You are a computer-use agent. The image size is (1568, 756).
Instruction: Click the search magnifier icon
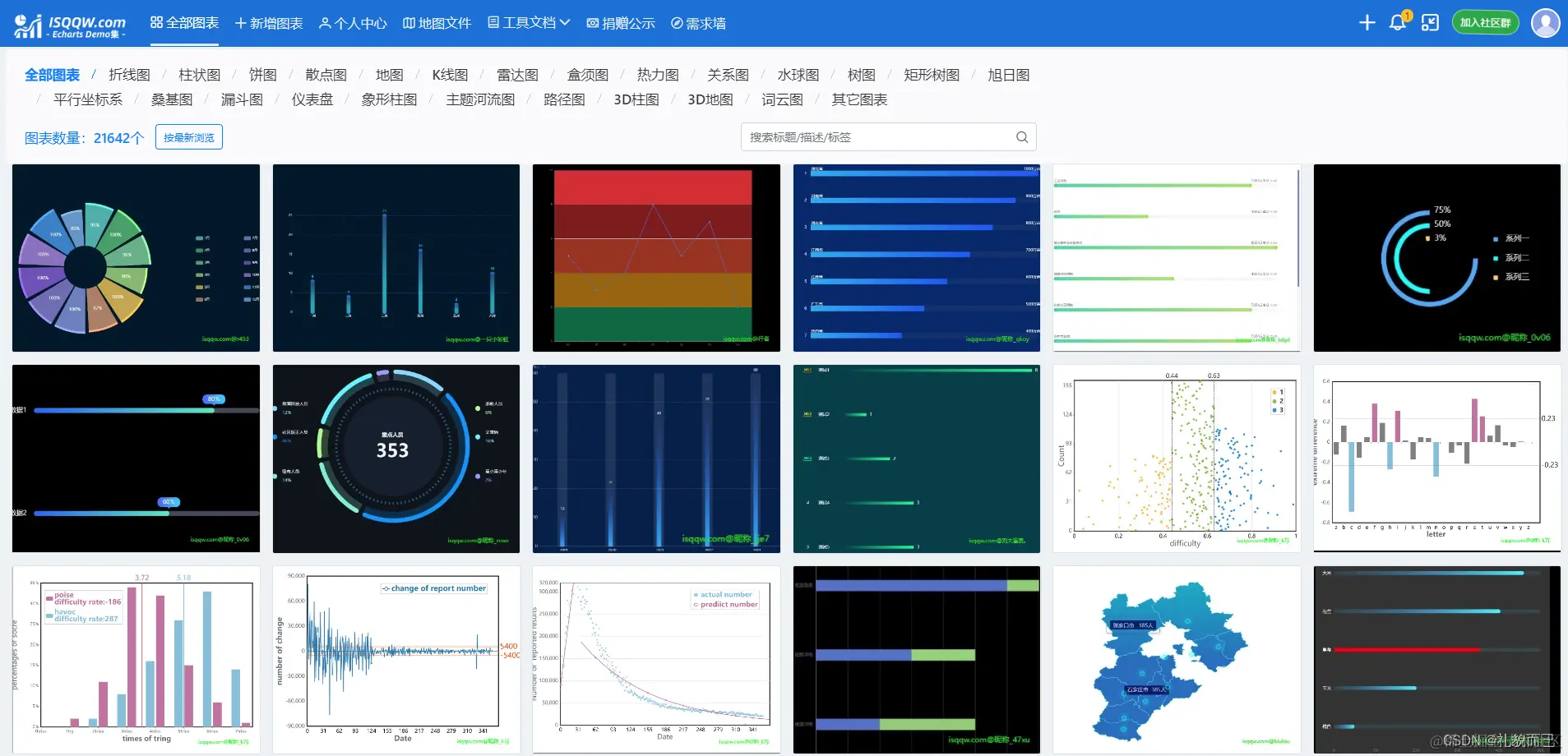[1021, 136]
